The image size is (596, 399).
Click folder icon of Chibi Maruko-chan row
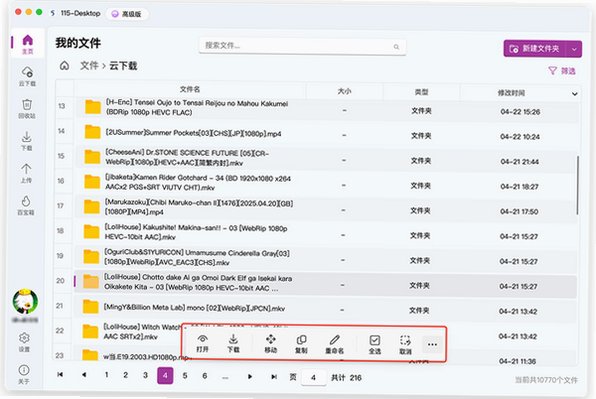click(92, 207)
